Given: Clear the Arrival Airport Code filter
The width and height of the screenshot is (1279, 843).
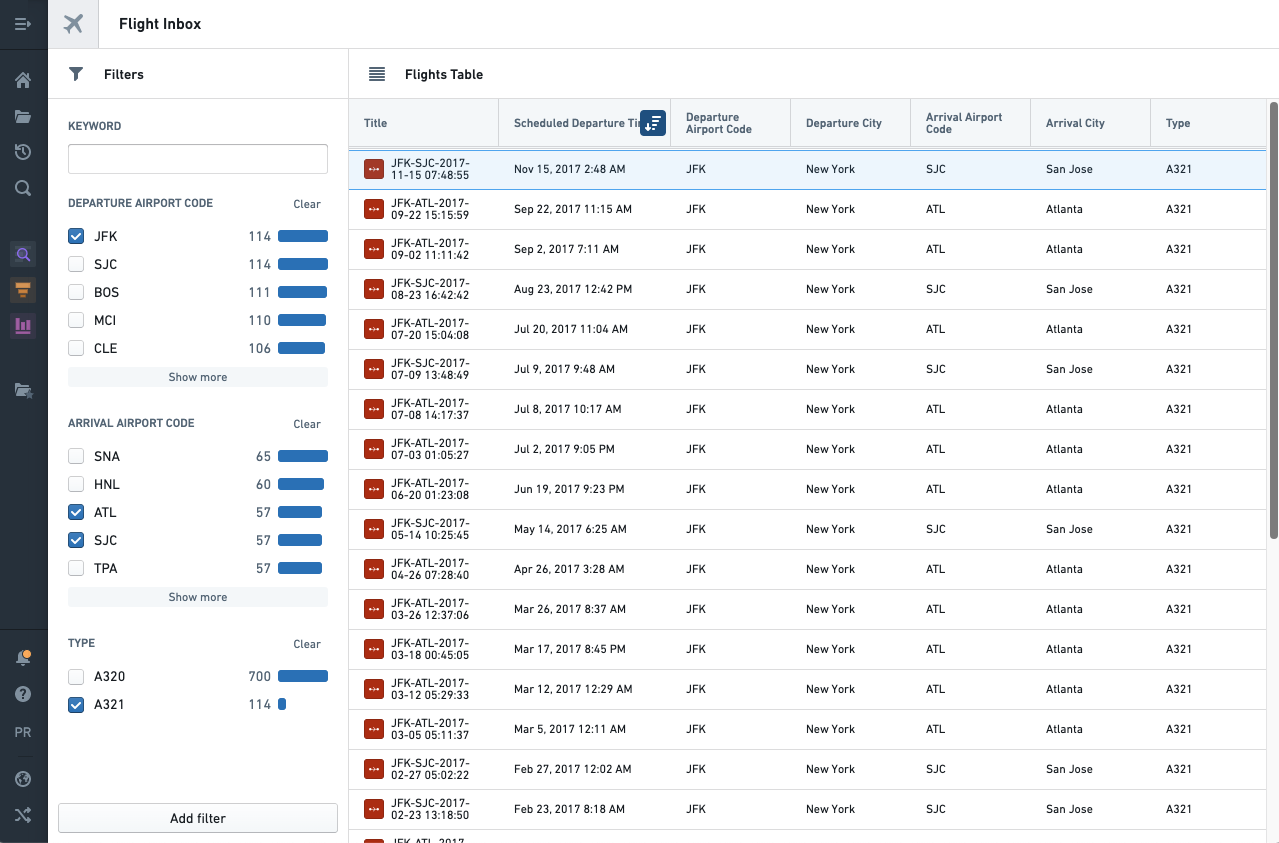Looking at the screenshot, I should [x=307, y=424].
